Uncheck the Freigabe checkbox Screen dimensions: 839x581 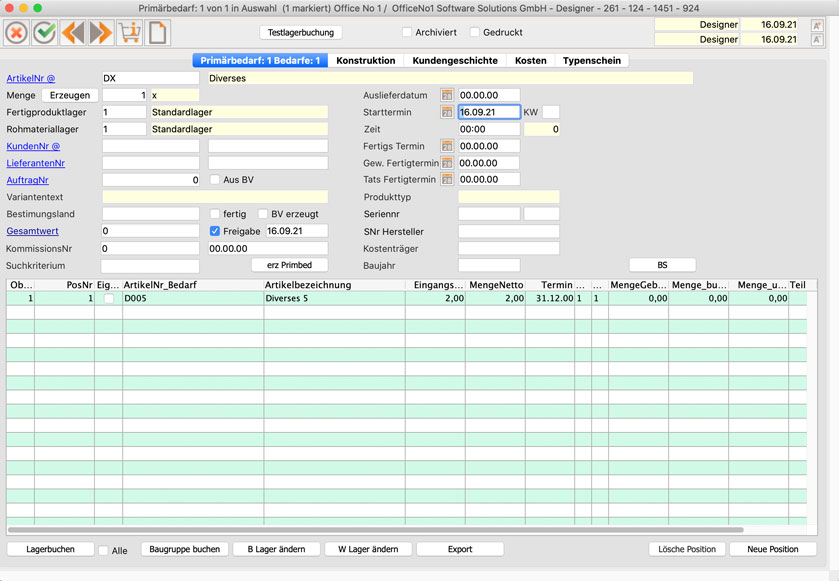(215, 231)
